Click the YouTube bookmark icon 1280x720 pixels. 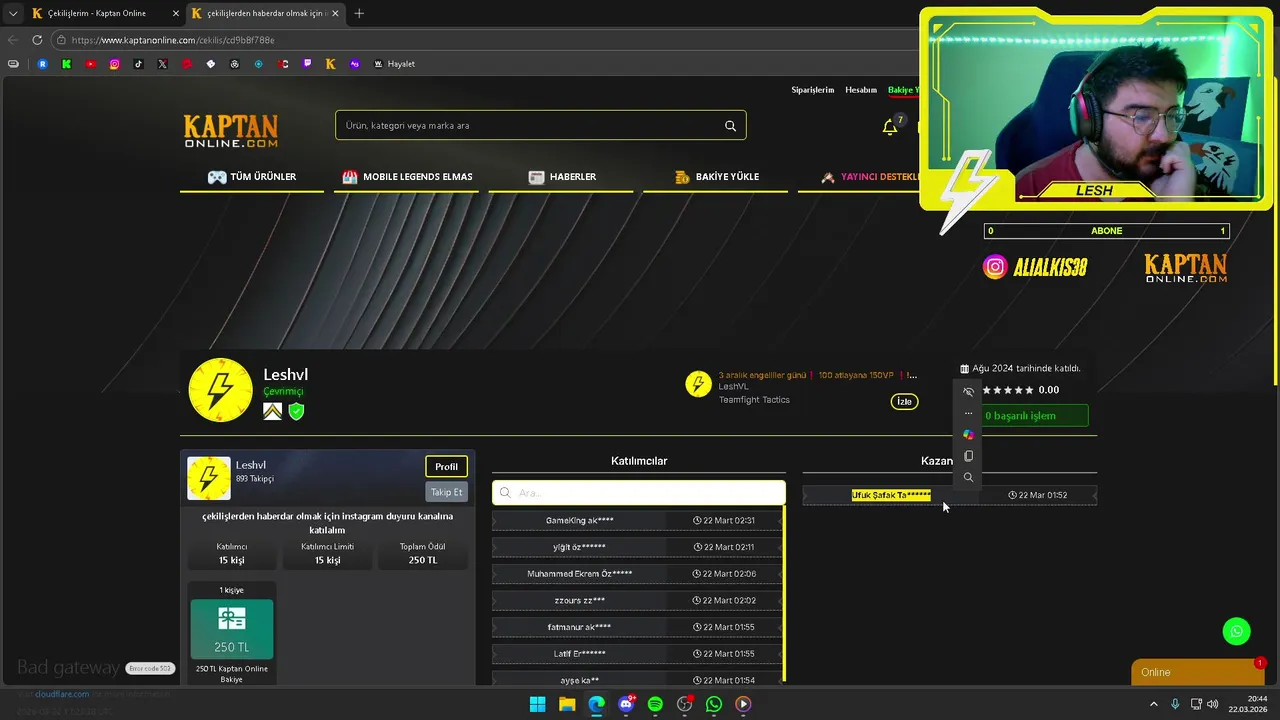pyautogui.click(x=90, y=64)
